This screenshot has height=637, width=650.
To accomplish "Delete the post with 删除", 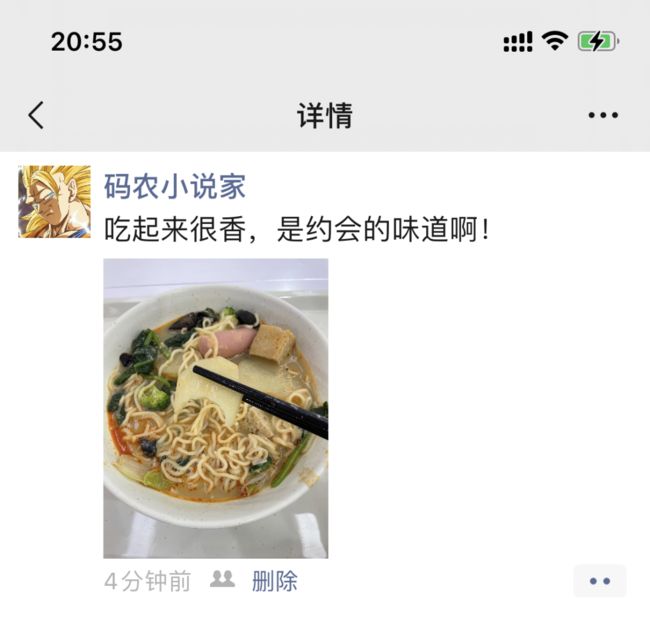I will pos(275,581).
